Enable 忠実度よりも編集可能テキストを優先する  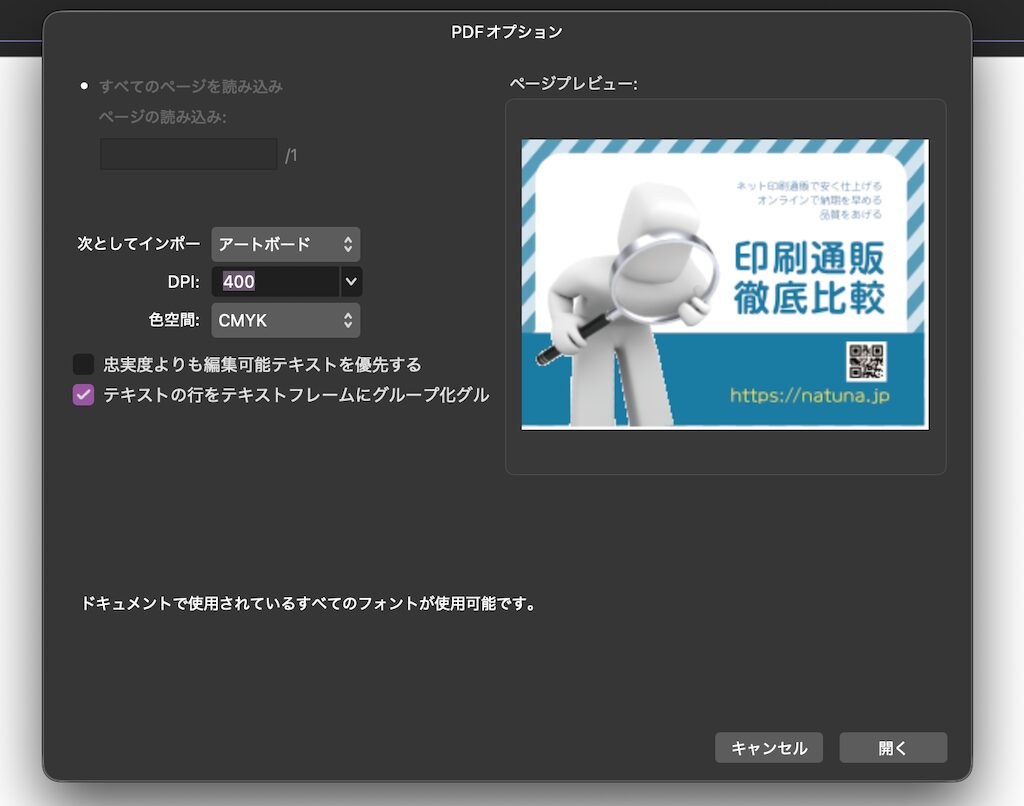(x=83, y=364)
